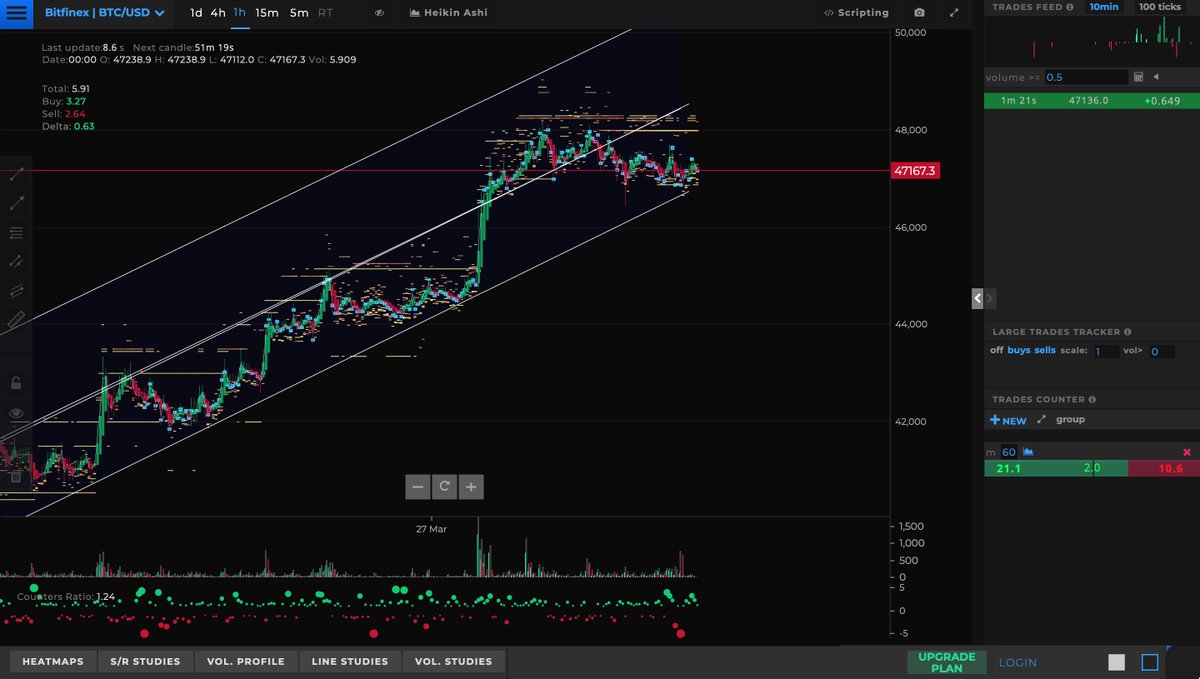
Task: Open Large Trades Tracker info icon
Action: pos(1128,332)
